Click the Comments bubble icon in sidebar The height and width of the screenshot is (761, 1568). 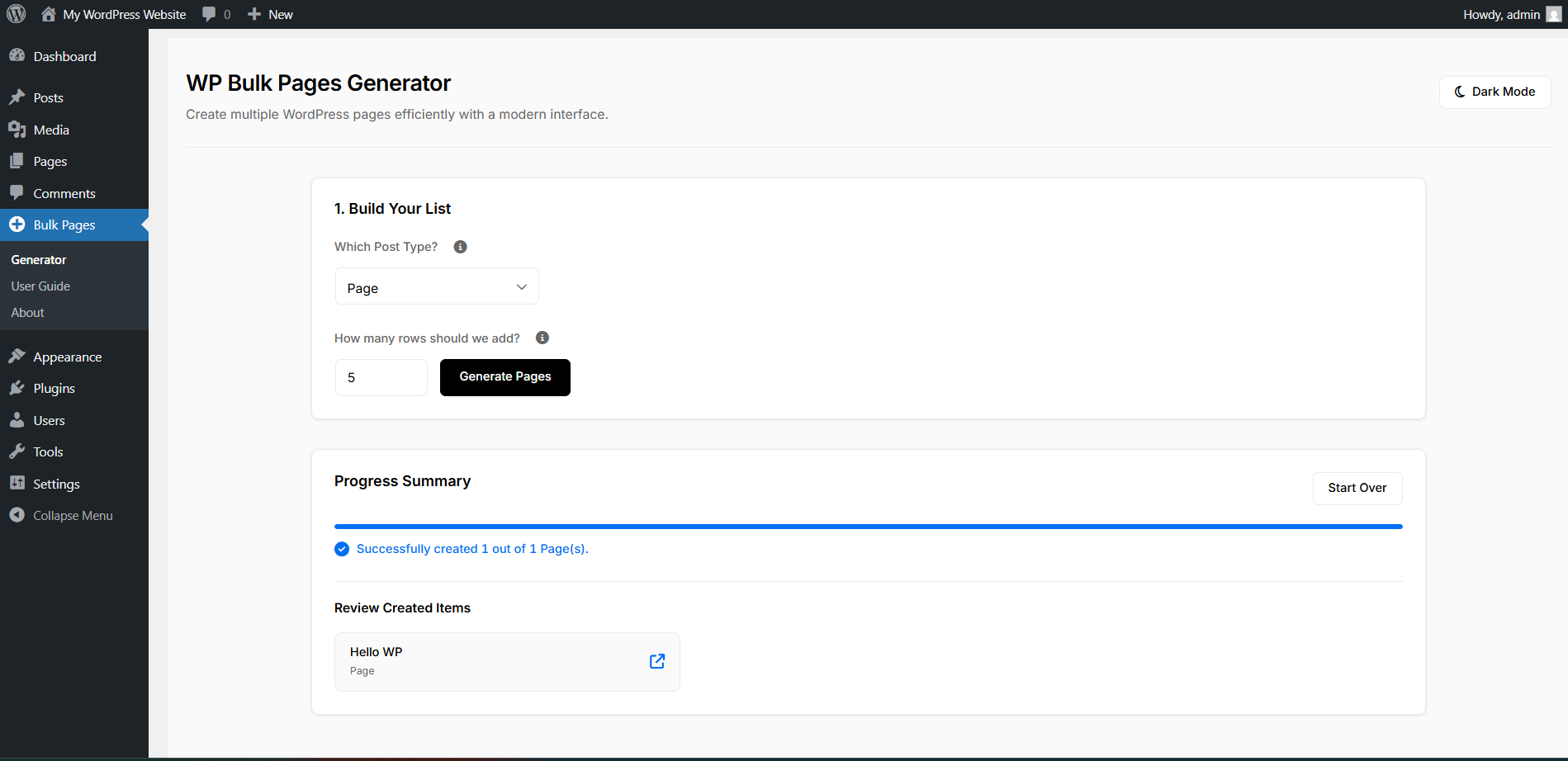pos(17,193)
